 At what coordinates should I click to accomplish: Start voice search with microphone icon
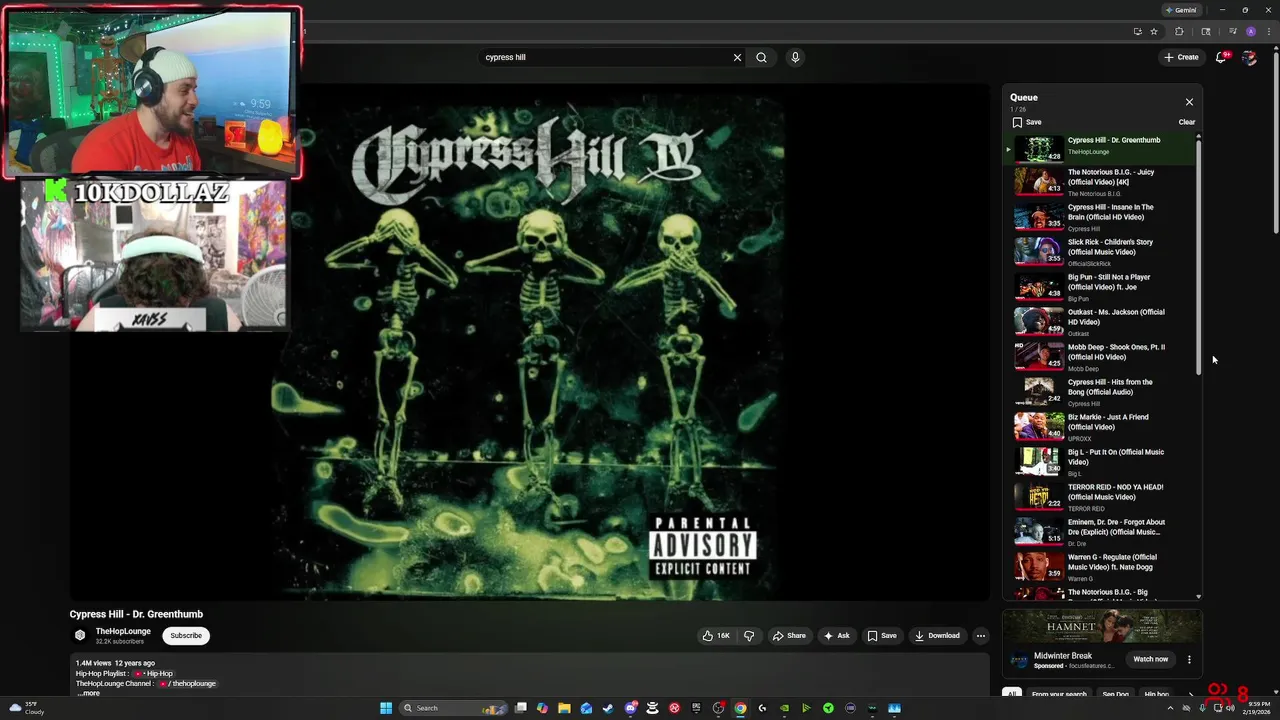click(x=795, y=57)
